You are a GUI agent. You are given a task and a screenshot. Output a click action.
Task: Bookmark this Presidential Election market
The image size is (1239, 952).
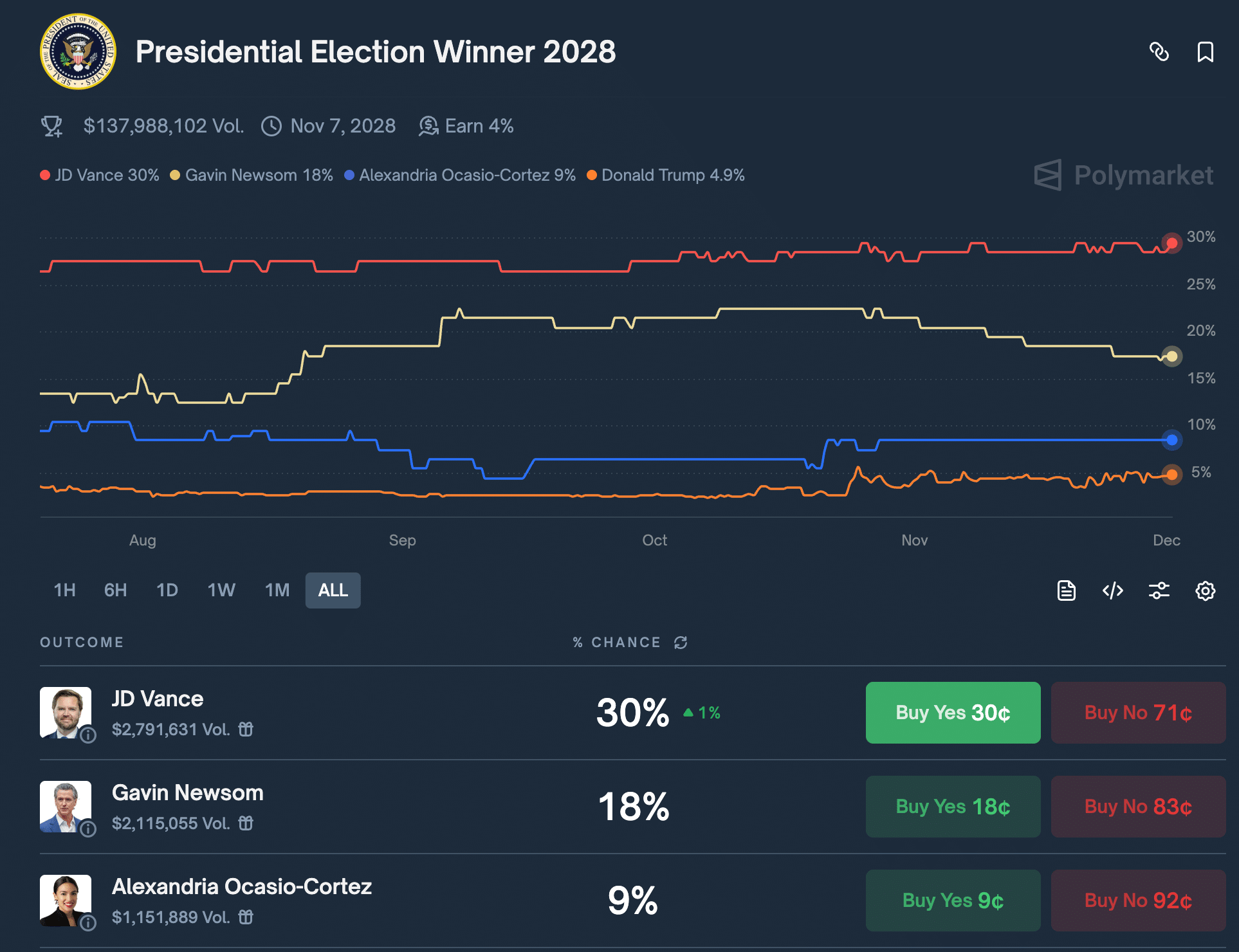(1205, 52)
